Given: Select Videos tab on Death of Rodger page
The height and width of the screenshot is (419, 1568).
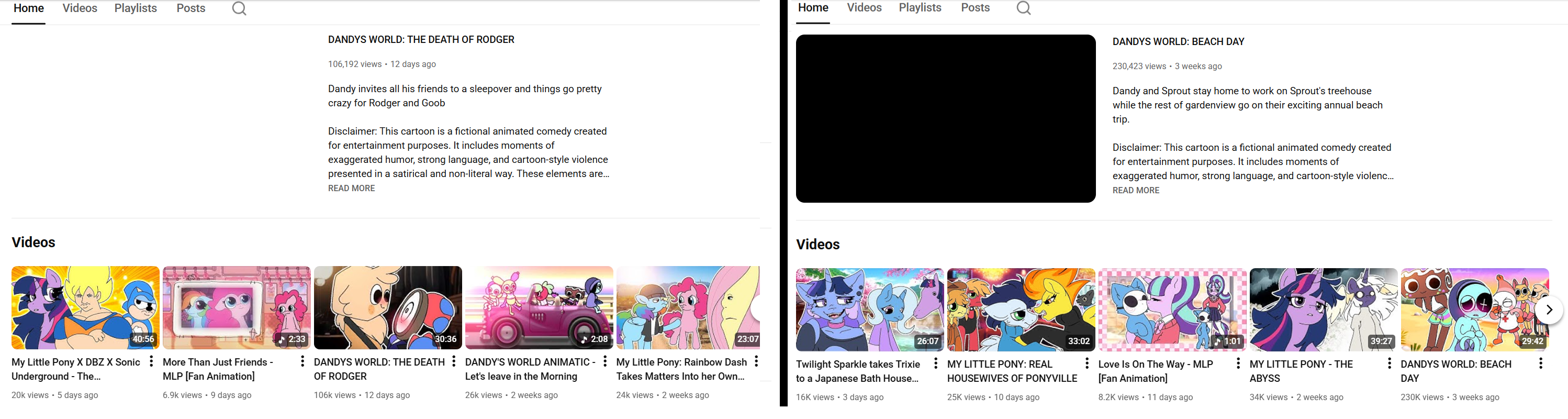Looking at the screenshot, I should click(80, 8).
